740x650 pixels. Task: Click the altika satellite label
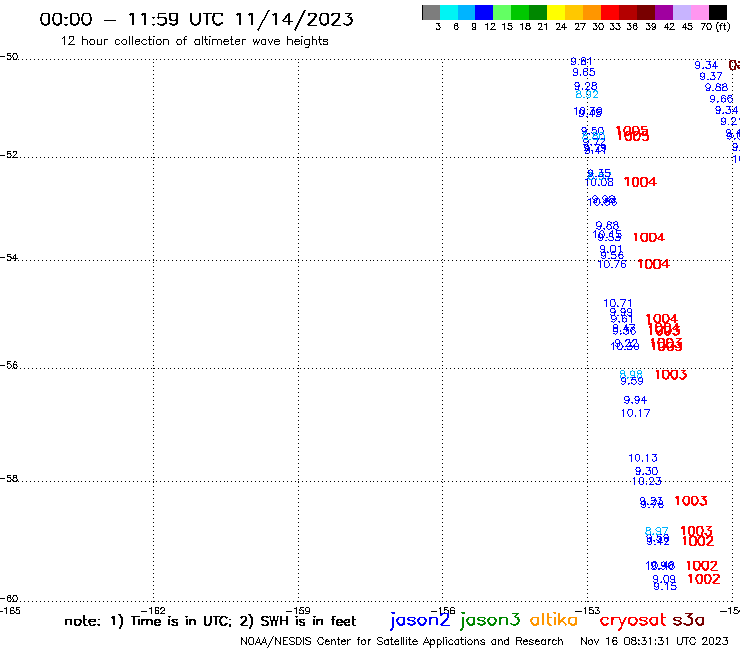[554, 620]
